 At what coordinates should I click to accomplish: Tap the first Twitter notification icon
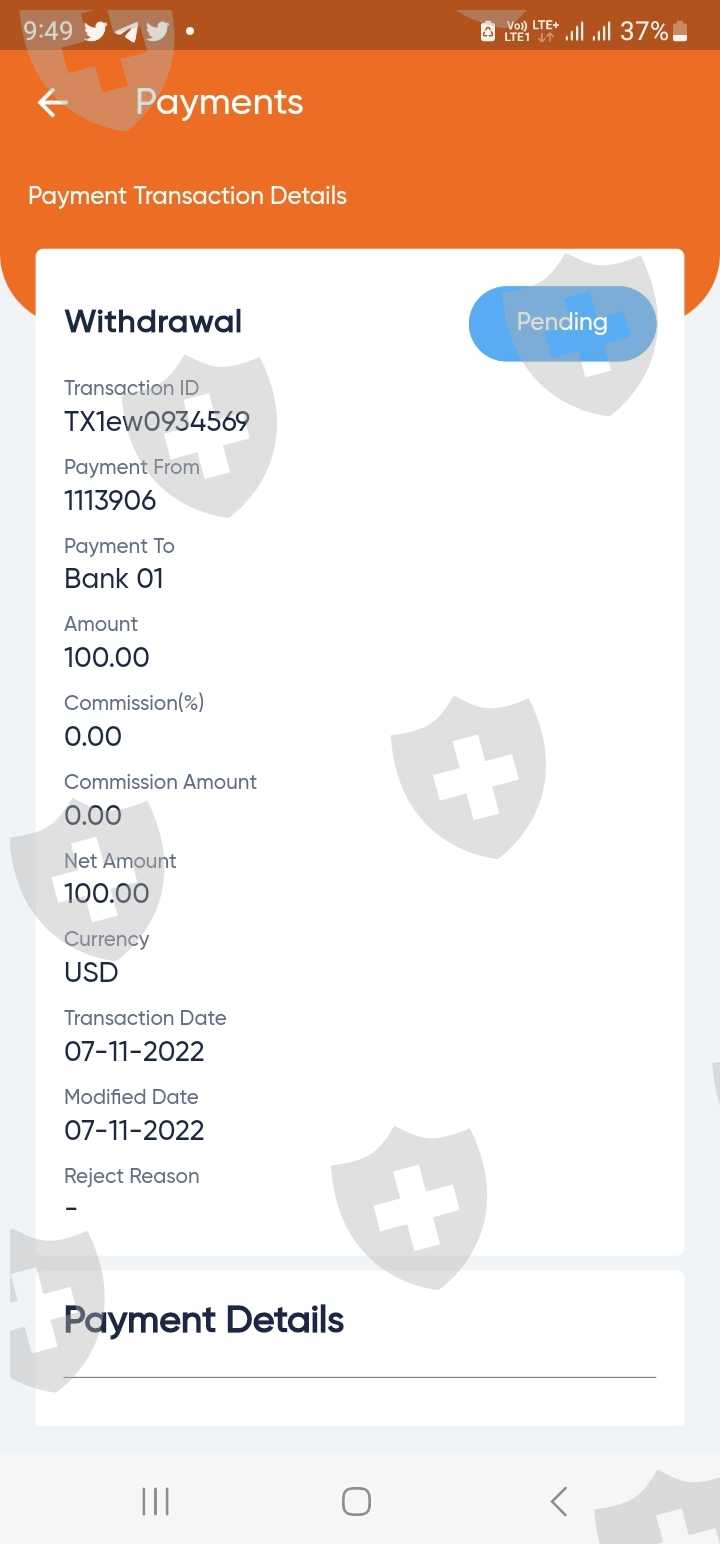(95, 31)
